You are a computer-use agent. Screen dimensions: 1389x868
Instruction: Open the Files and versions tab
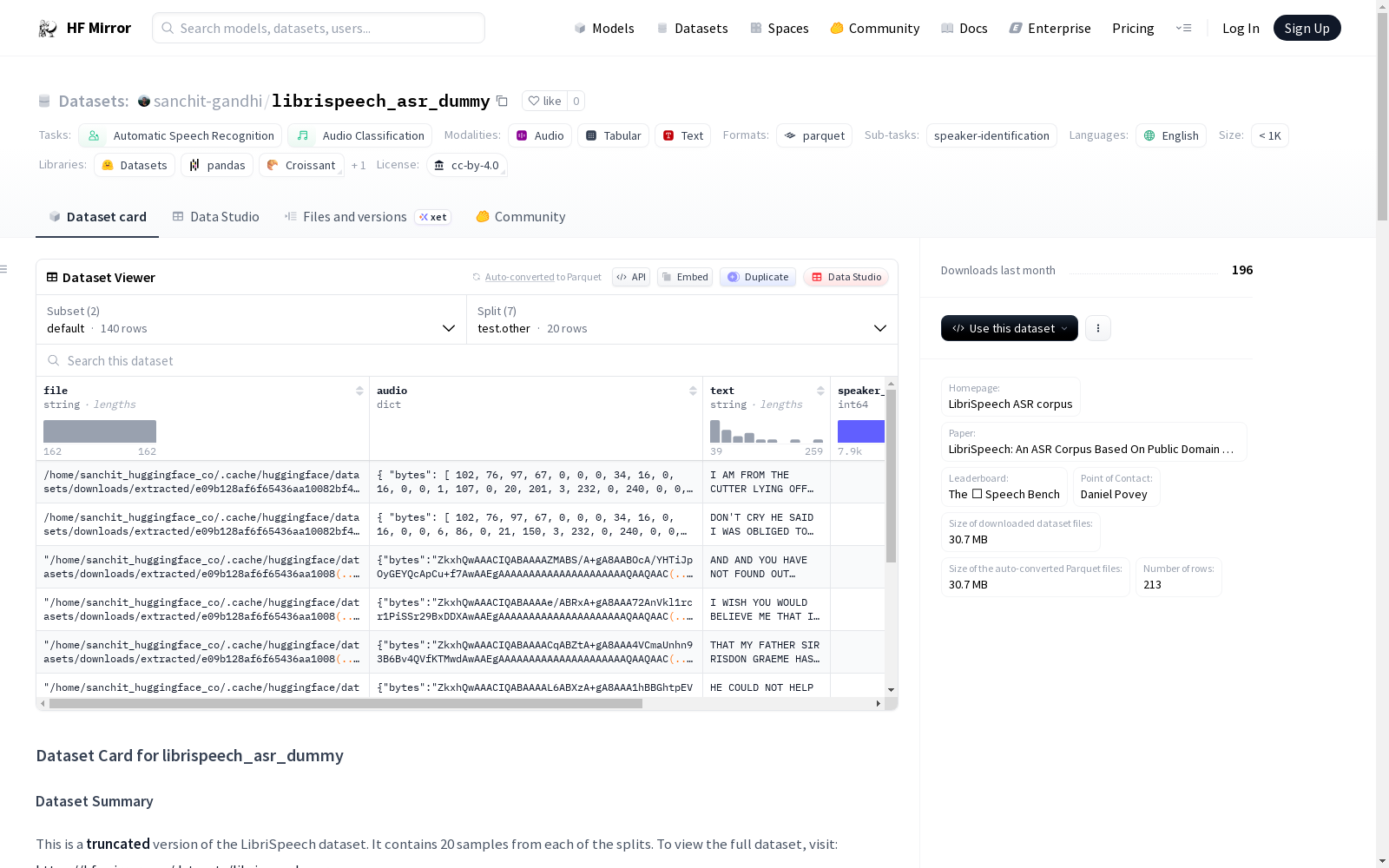pos(367,217)
